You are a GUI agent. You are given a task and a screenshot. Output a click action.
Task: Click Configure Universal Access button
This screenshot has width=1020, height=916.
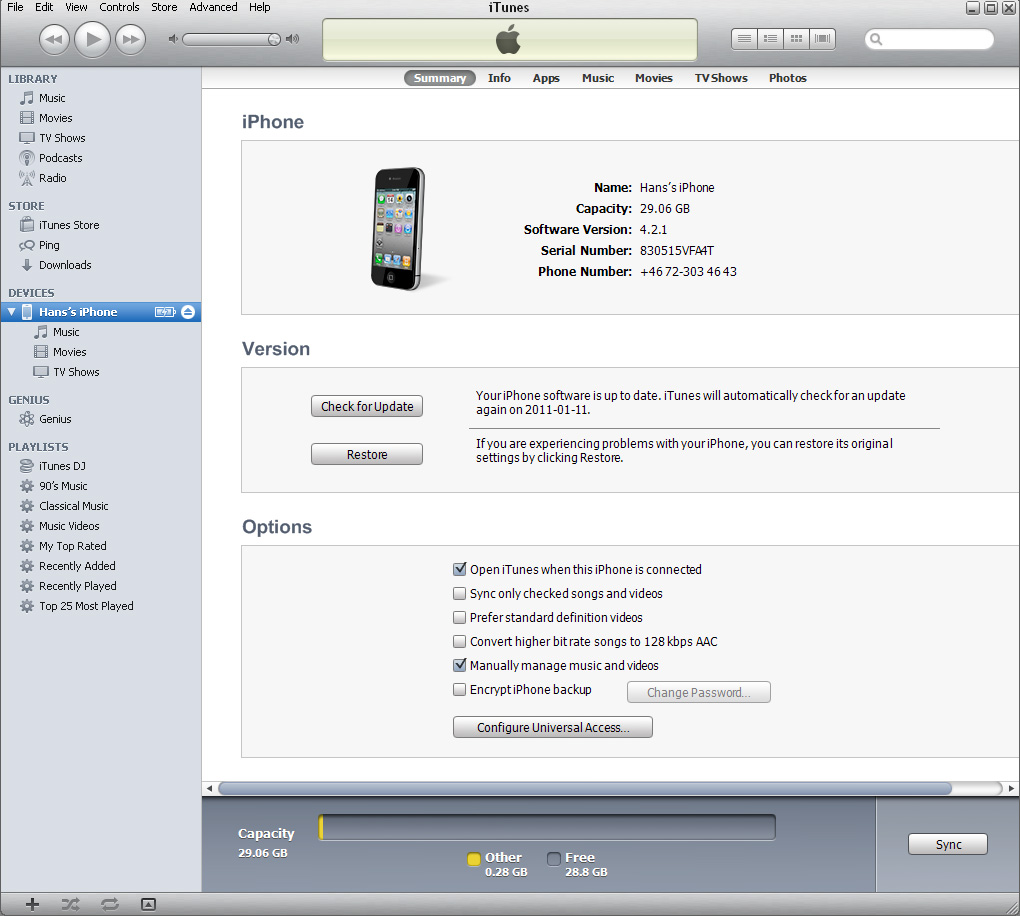553,727
